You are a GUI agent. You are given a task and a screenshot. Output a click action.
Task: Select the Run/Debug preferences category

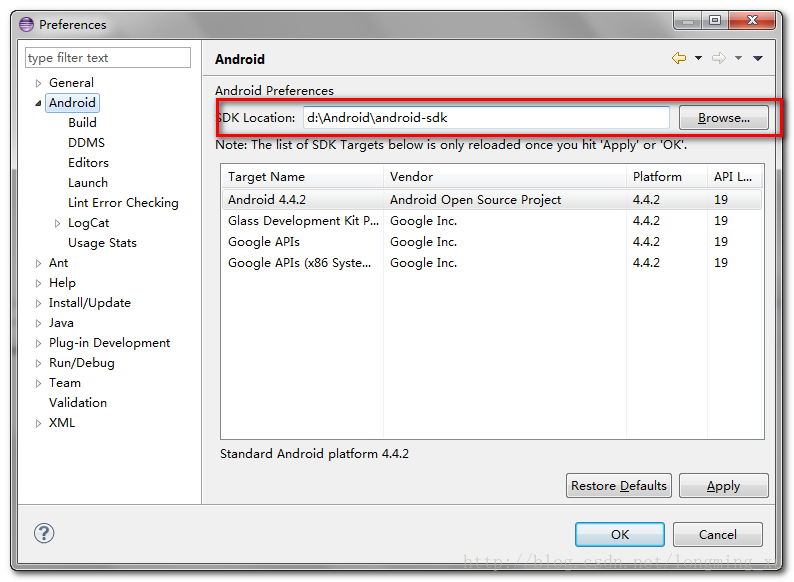82,363
